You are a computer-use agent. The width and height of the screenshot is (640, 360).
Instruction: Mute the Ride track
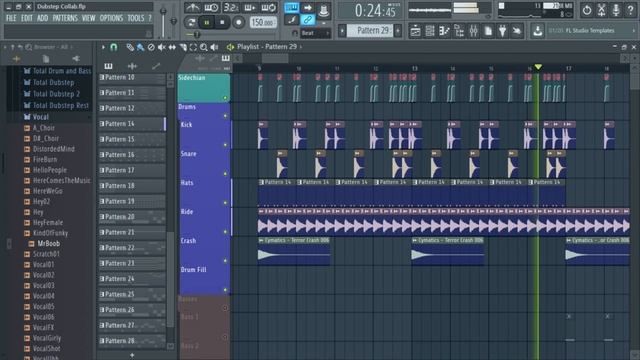[x=225, y=231]
